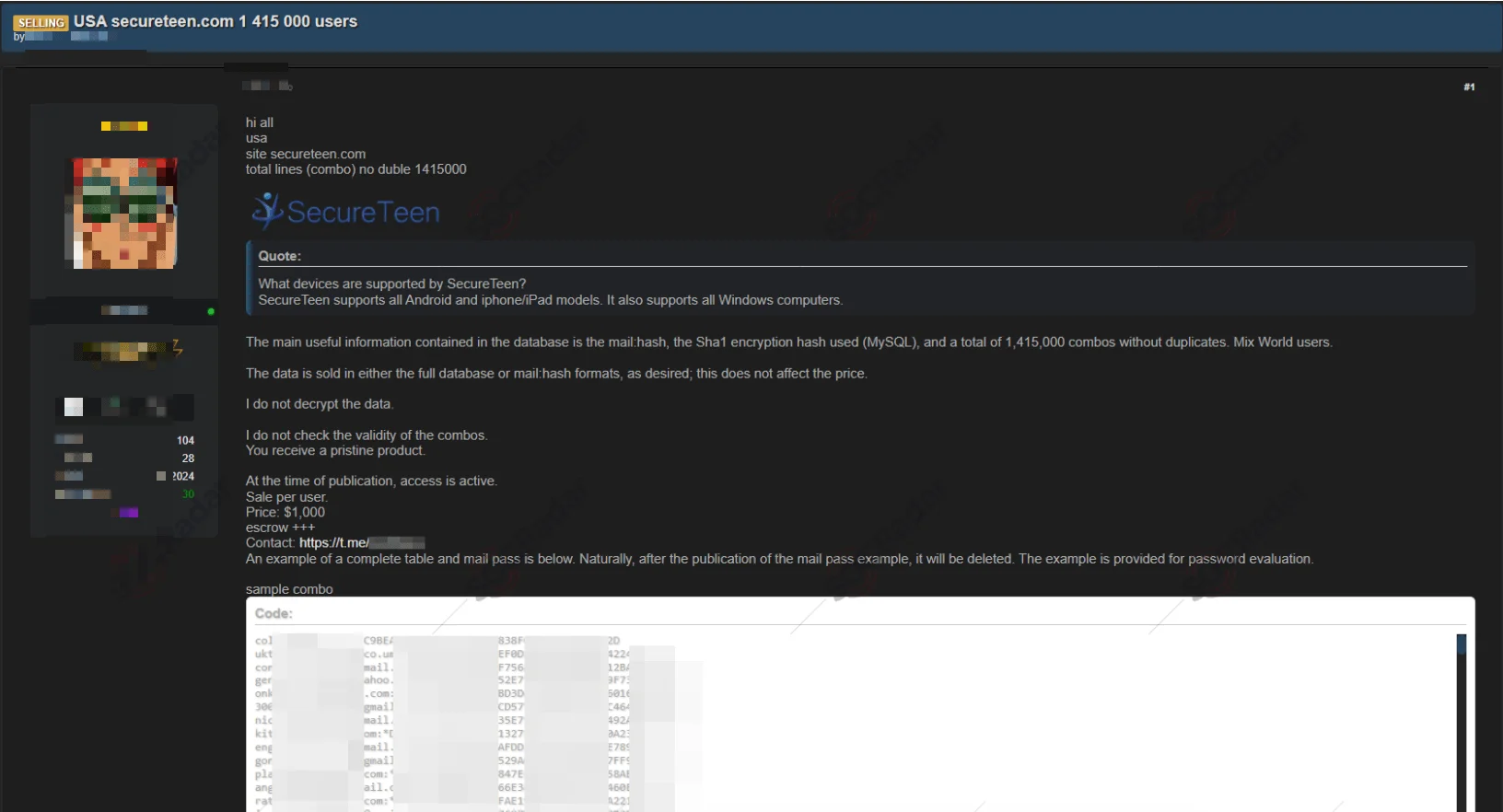Screen dimensions: 1503x812
Task: Click the purple badge under user stats
Action: [x=129, y=512]
